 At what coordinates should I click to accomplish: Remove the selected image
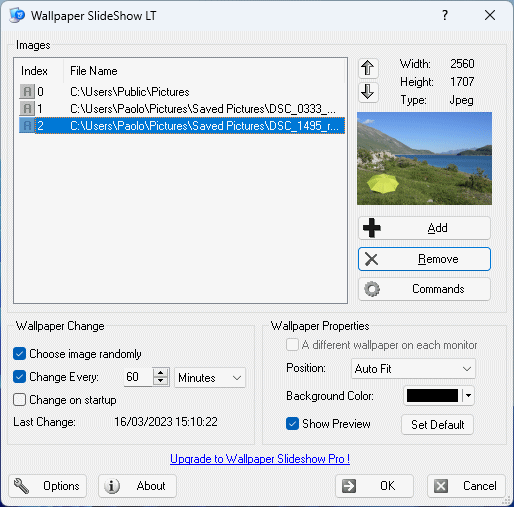(x=424, y=259)
